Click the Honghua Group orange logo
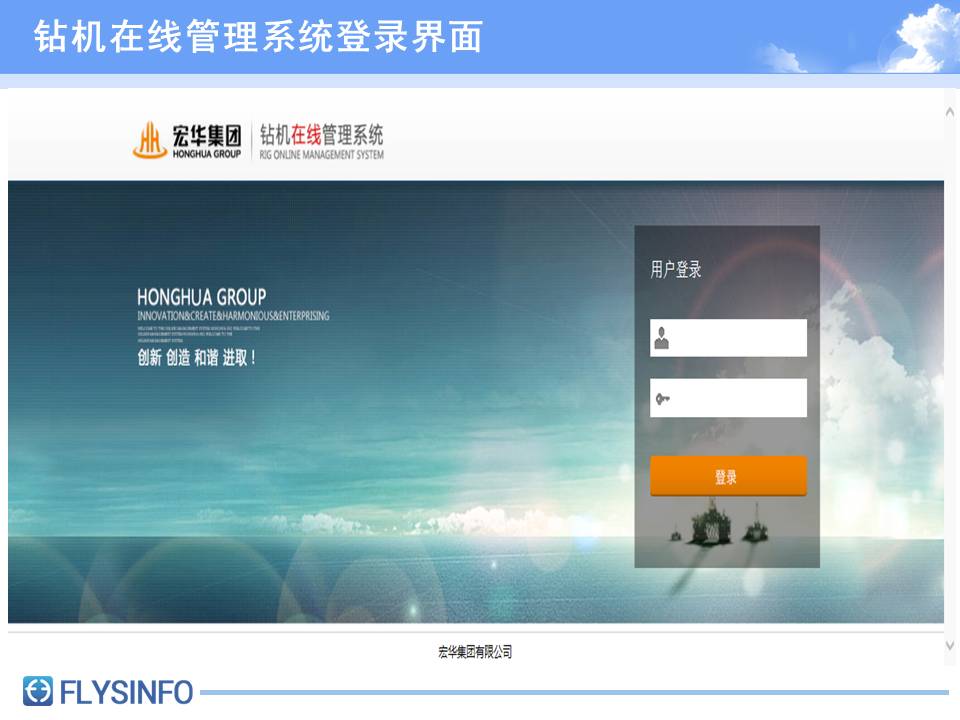This screenshot has height=720, width=960. click(x=149, y=140)
